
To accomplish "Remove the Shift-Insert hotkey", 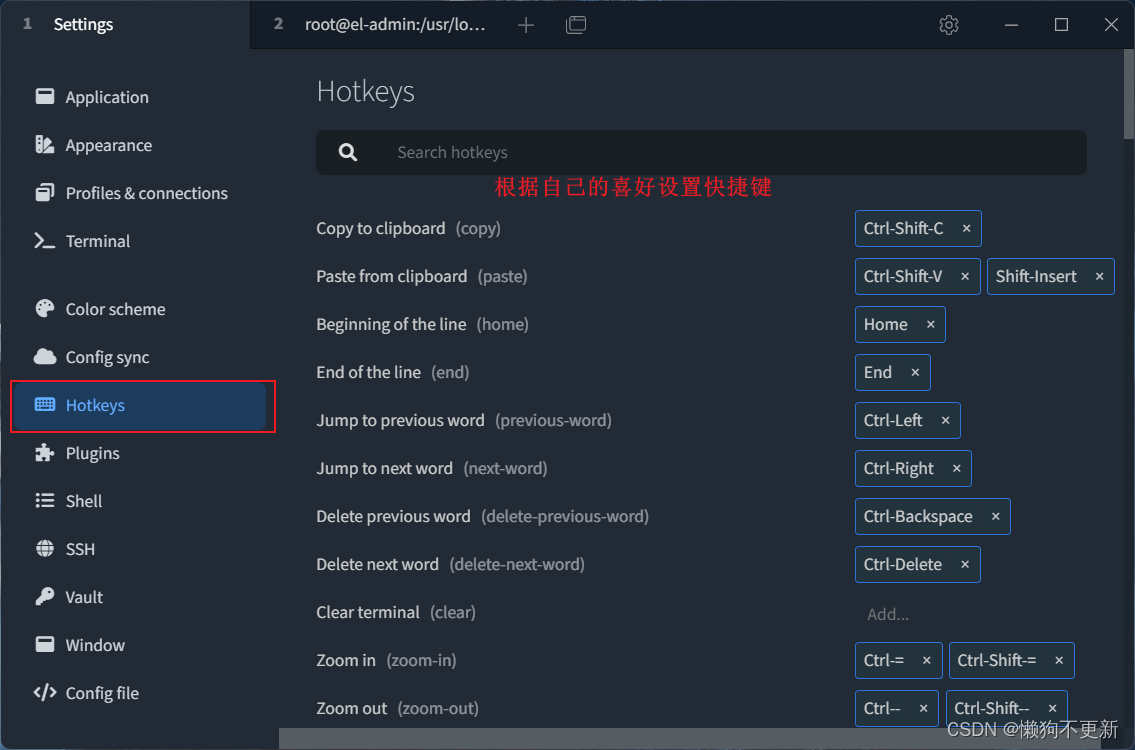I will (x=1100, y=277).
